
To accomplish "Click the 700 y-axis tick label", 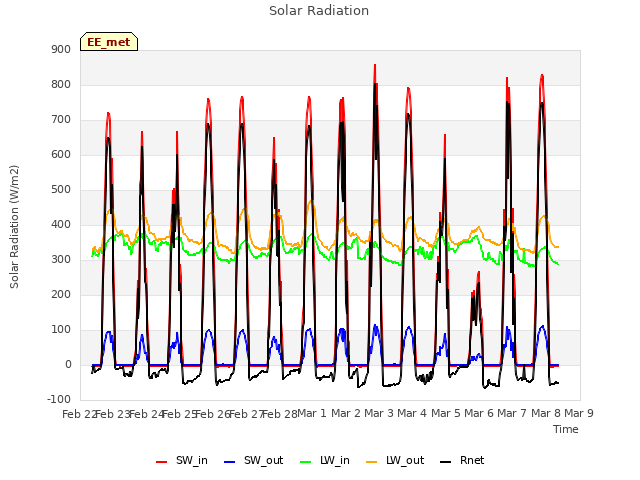I will click(x=61, y=120).
